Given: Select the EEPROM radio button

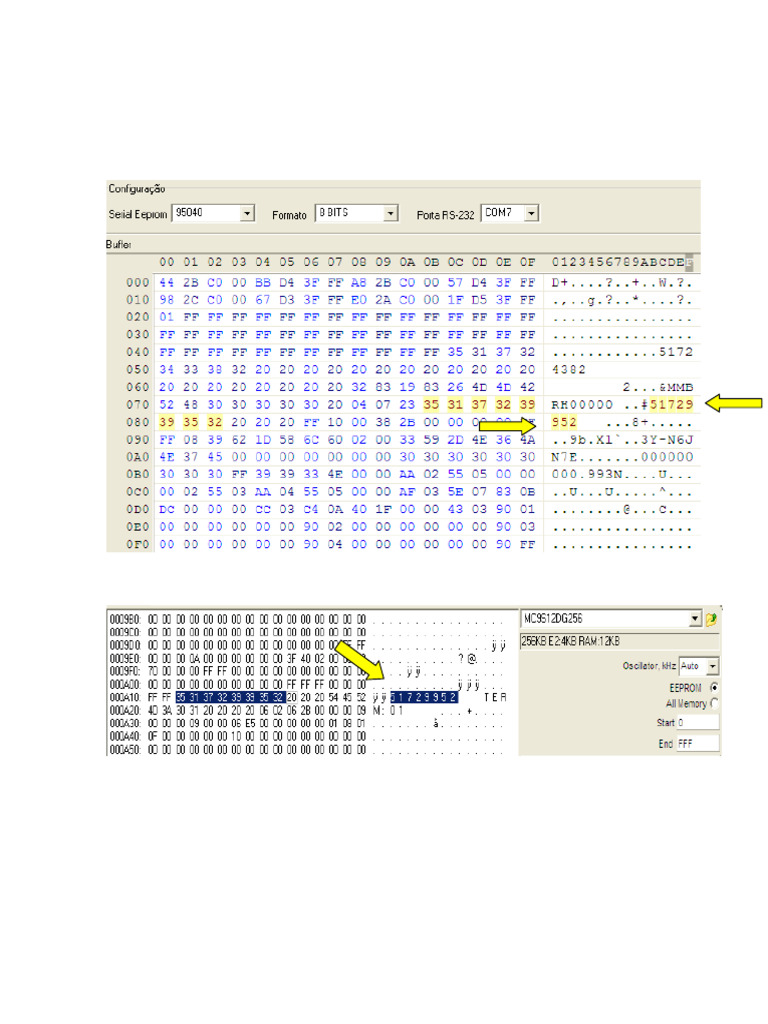Looking at the screenshot, I should pyautogui.click(x=714, y=687).
